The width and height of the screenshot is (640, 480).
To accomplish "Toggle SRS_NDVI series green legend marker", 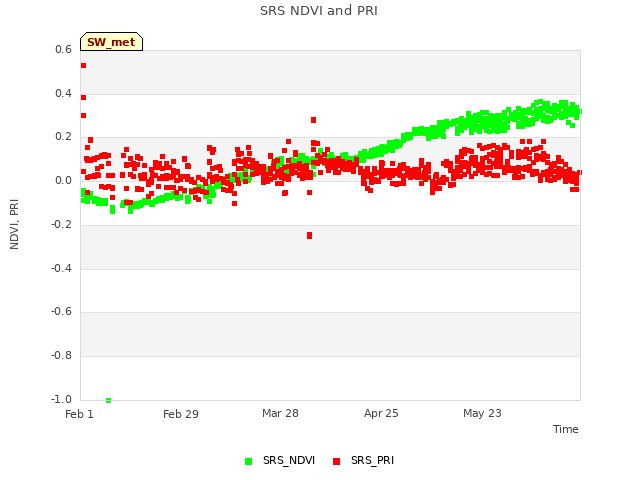I will click(x=248, y=461).
